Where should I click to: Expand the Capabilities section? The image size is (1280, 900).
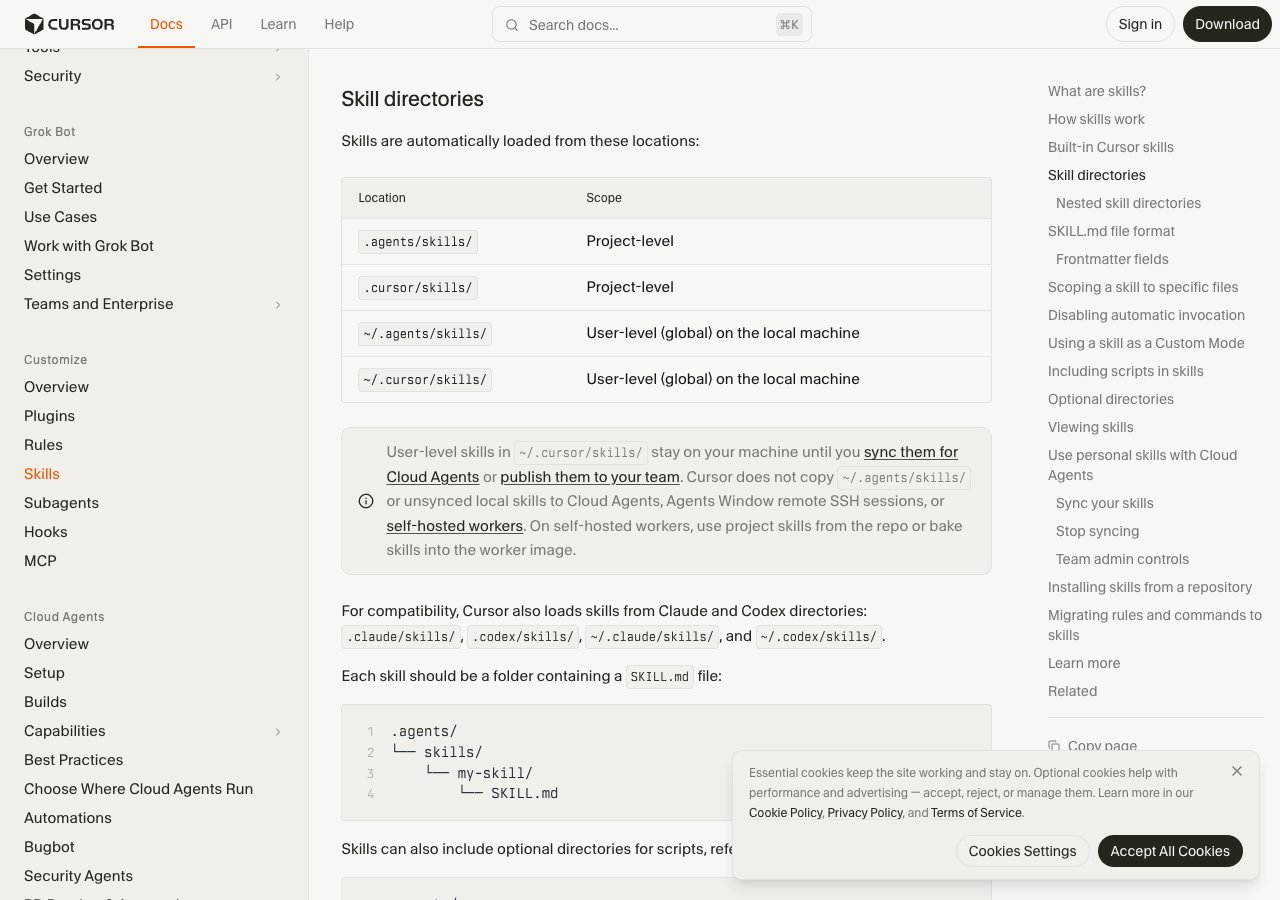click(278, 732)
